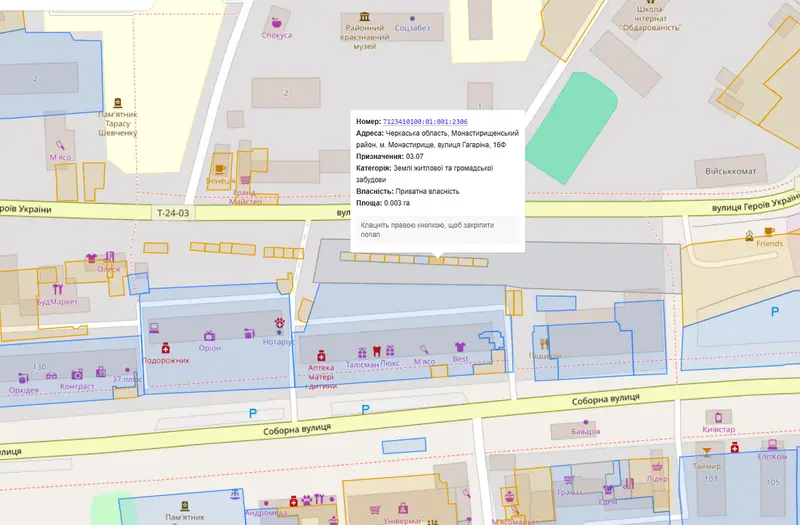Select the dentist tooth icon

[377, 351]
